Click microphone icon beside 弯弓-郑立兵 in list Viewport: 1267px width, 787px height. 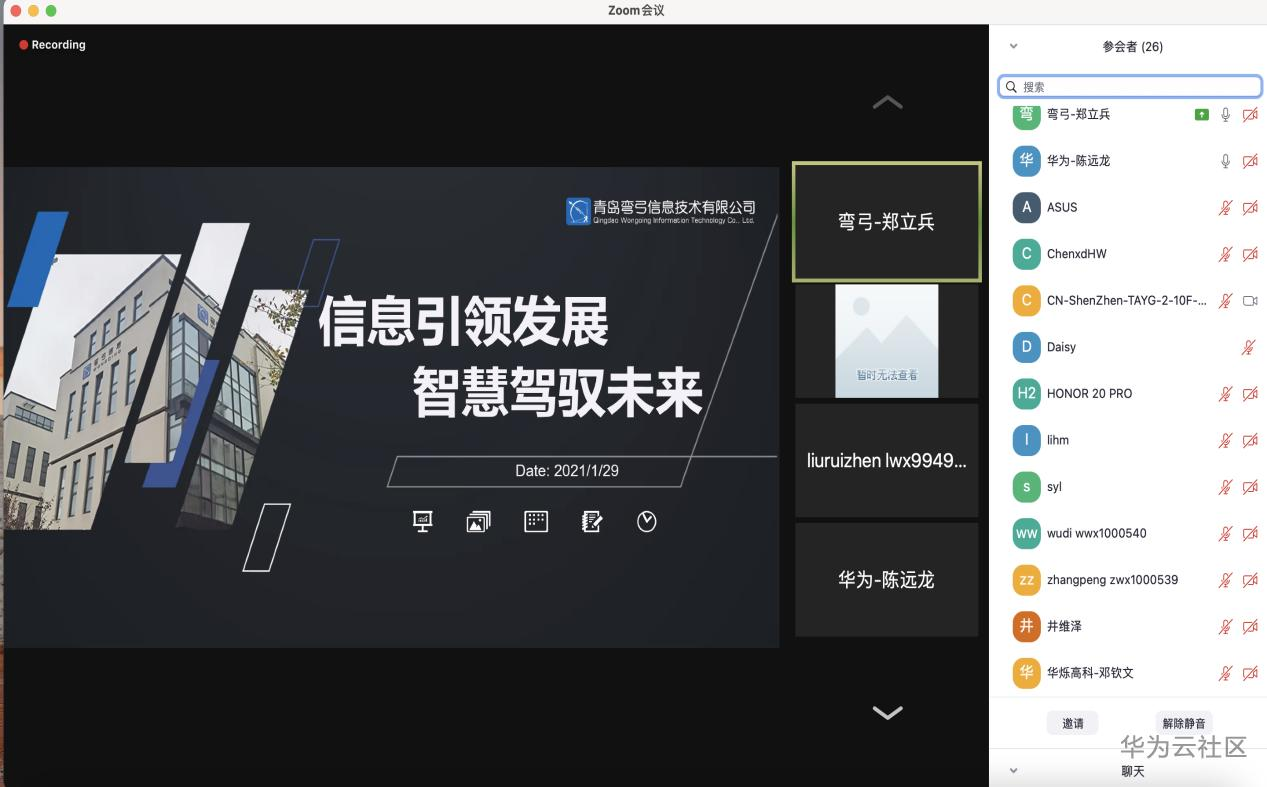[x=1225, y=115]
